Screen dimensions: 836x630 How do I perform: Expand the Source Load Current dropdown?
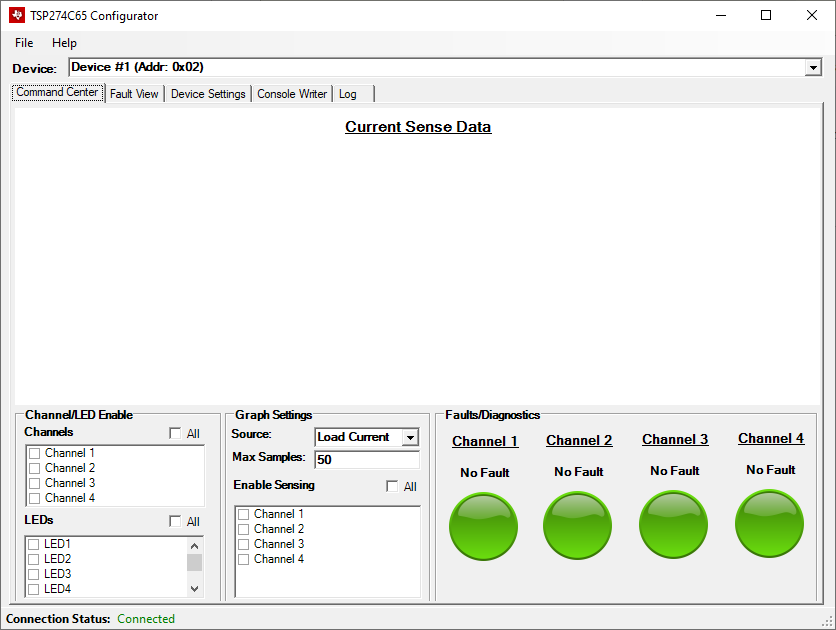410,438
